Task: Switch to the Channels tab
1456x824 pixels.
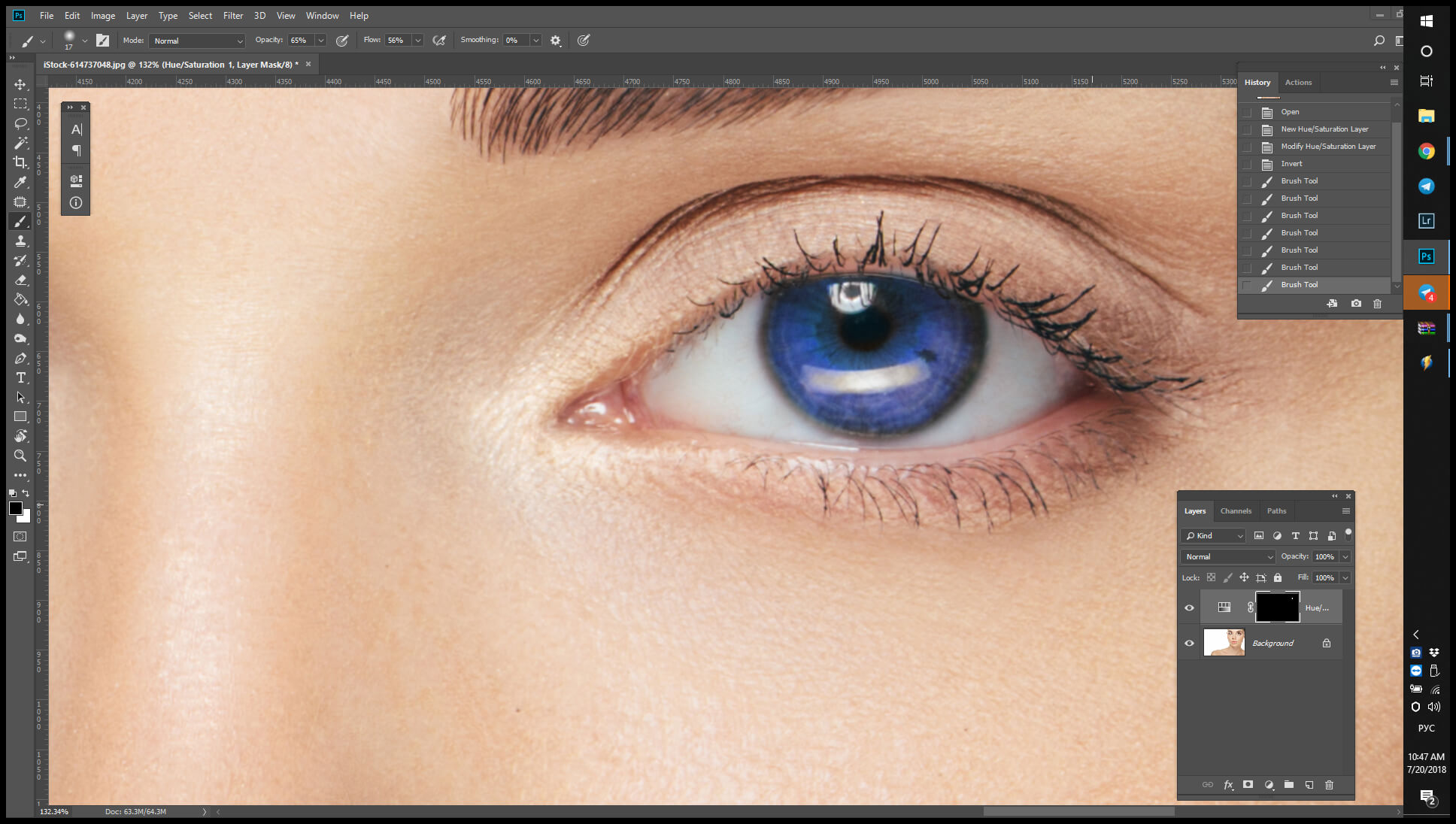Action: [1235, 511]
